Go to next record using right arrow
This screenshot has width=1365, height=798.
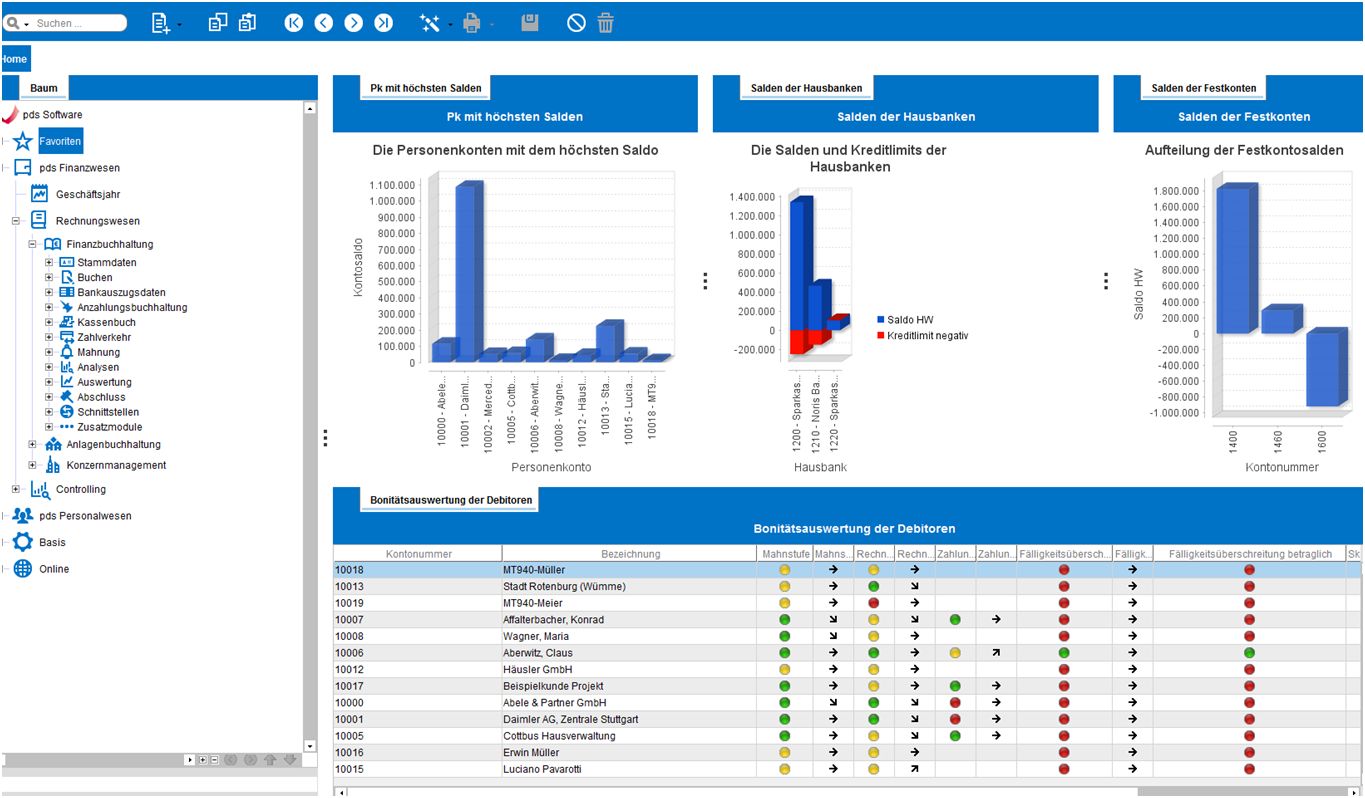(x=353, y=23)
